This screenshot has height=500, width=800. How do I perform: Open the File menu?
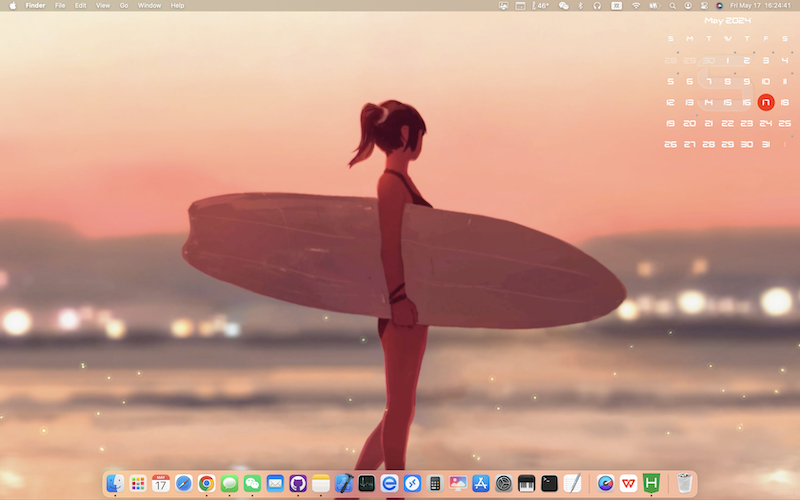coord(60,6)
